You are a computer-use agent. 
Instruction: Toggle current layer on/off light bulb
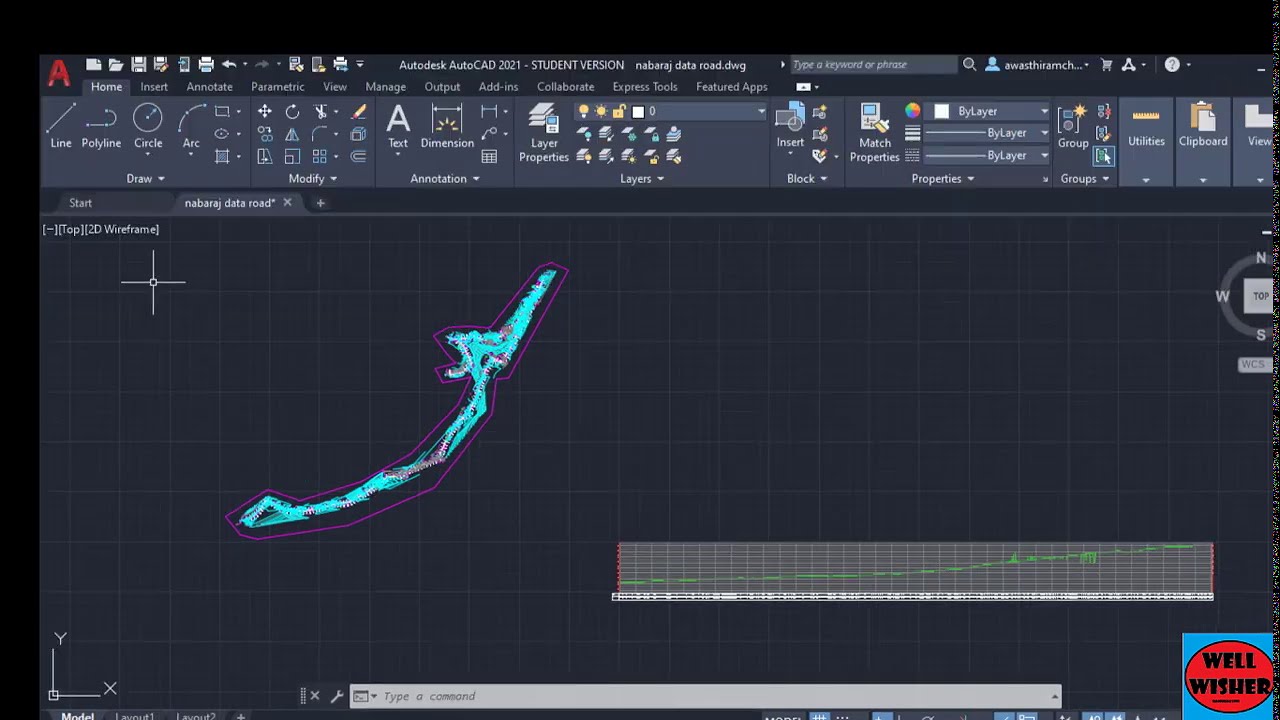(x=585, y=111)
